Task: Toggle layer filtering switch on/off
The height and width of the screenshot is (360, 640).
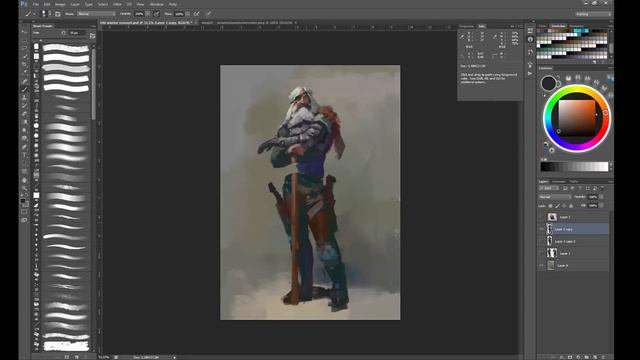Action: (x=603, y=188)
